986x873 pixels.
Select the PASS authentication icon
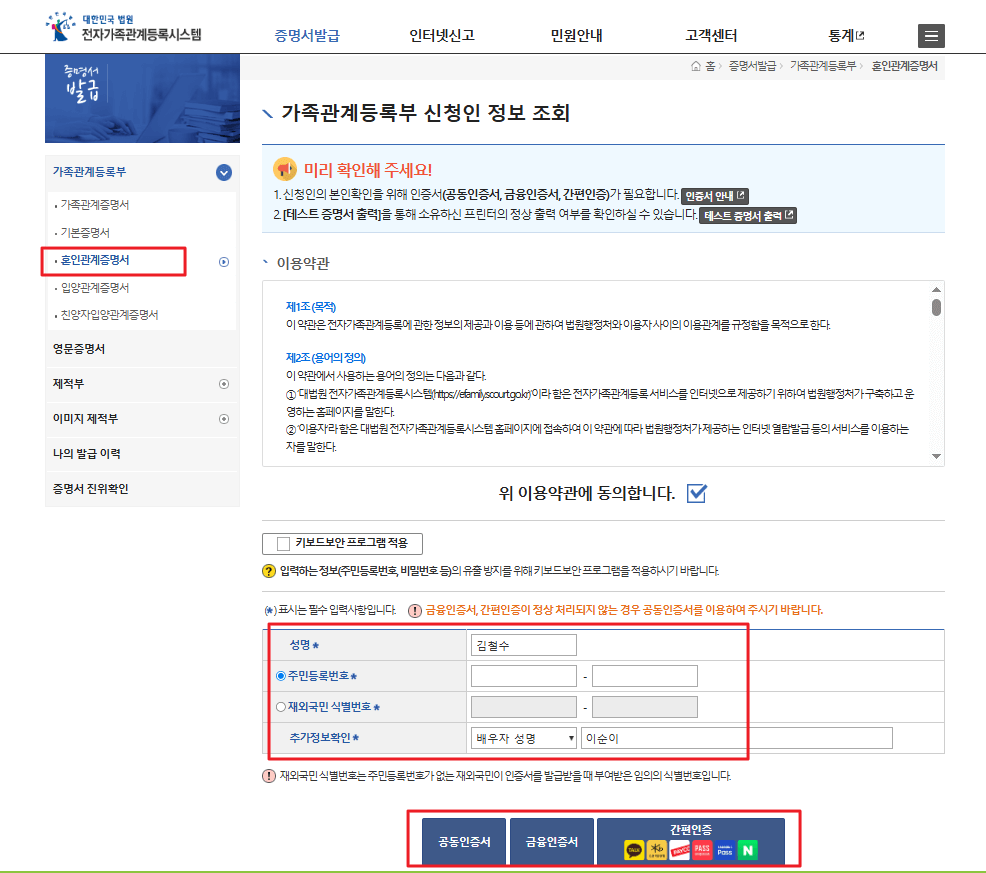tap(700, 848)
